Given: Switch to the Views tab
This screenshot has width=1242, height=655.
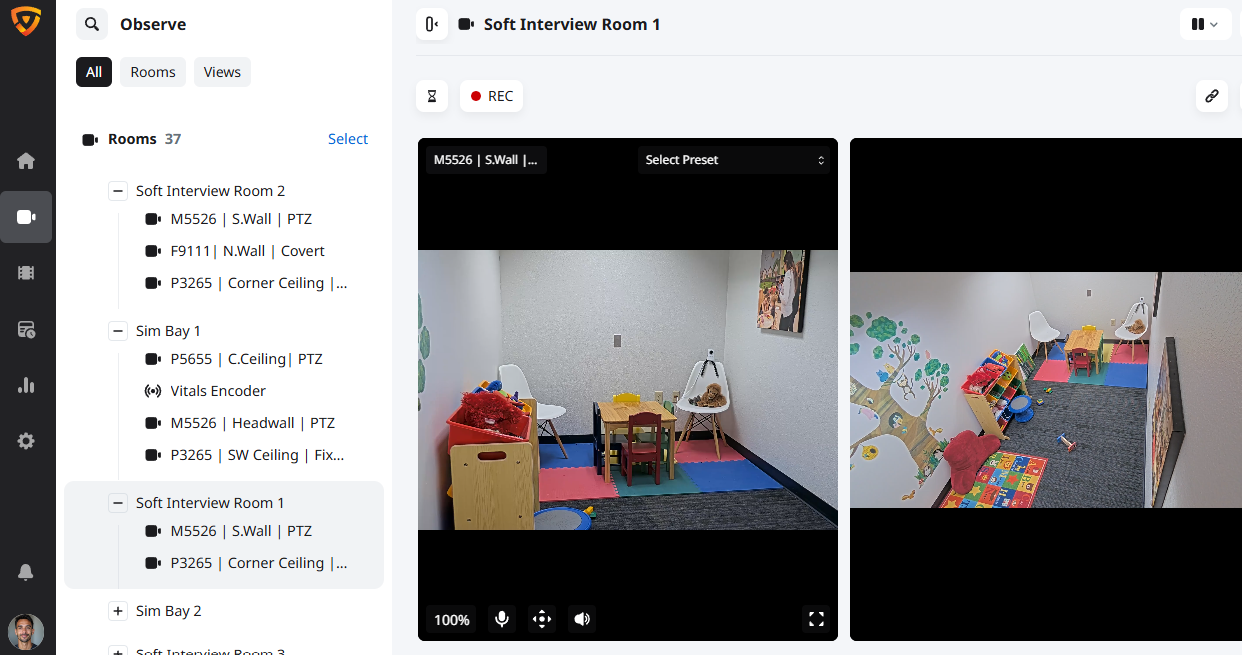Looking at the screenshot, I should pos(222,72).
